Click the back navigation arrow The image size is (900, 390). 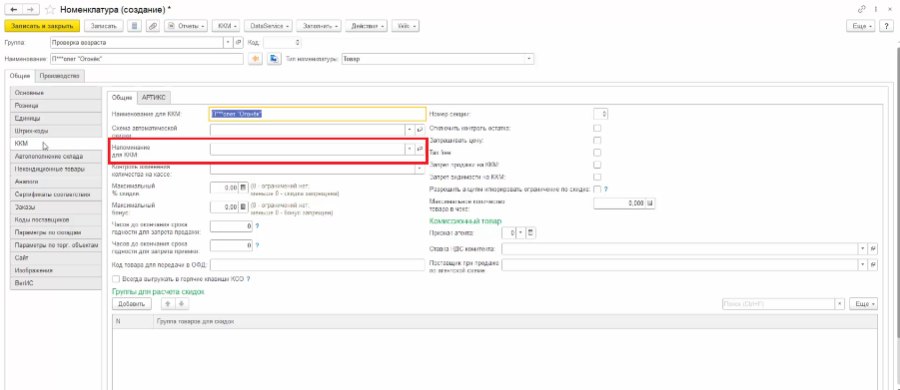click(13, 10)
